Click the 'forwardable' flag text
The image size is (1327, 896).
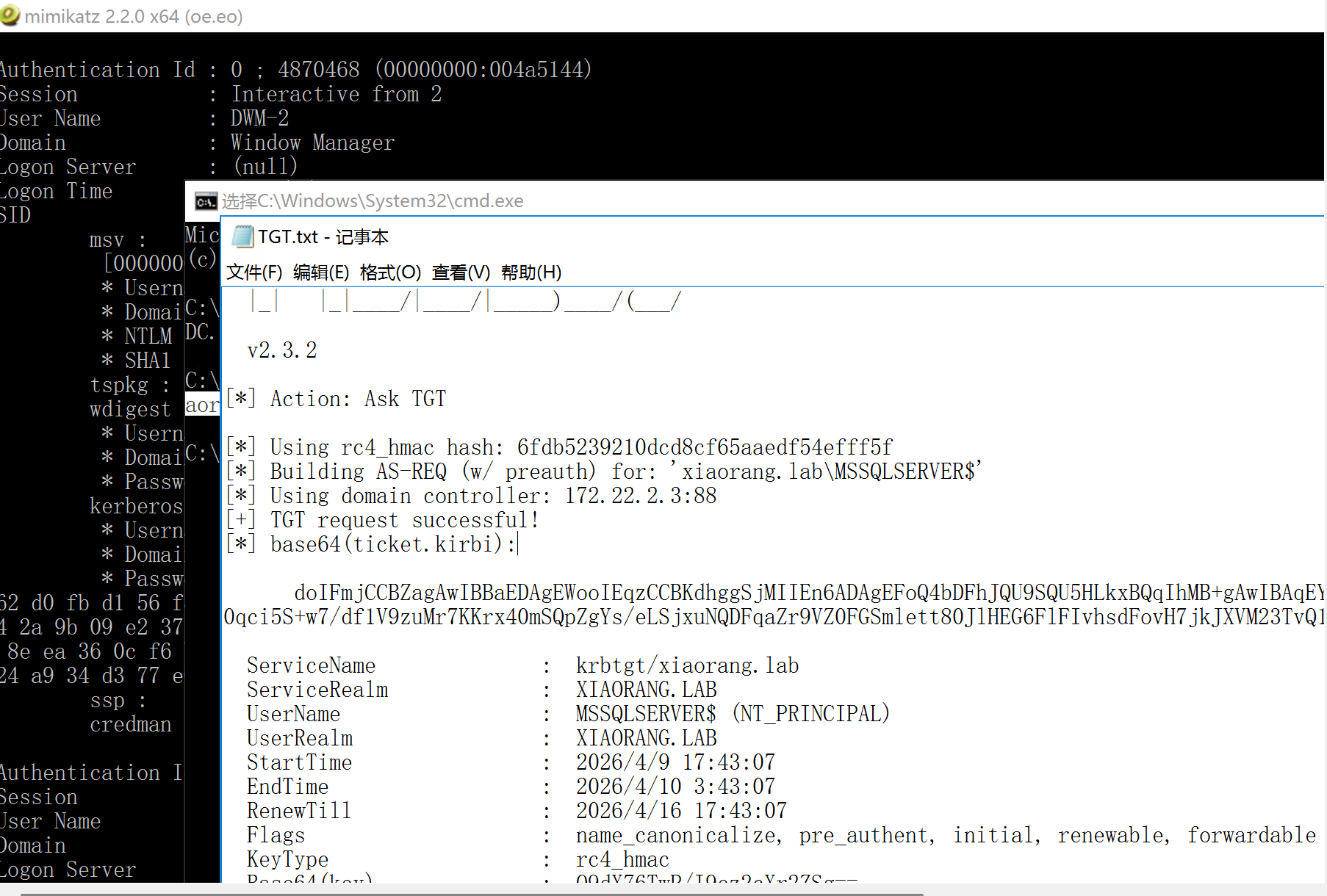point(1251,835)
